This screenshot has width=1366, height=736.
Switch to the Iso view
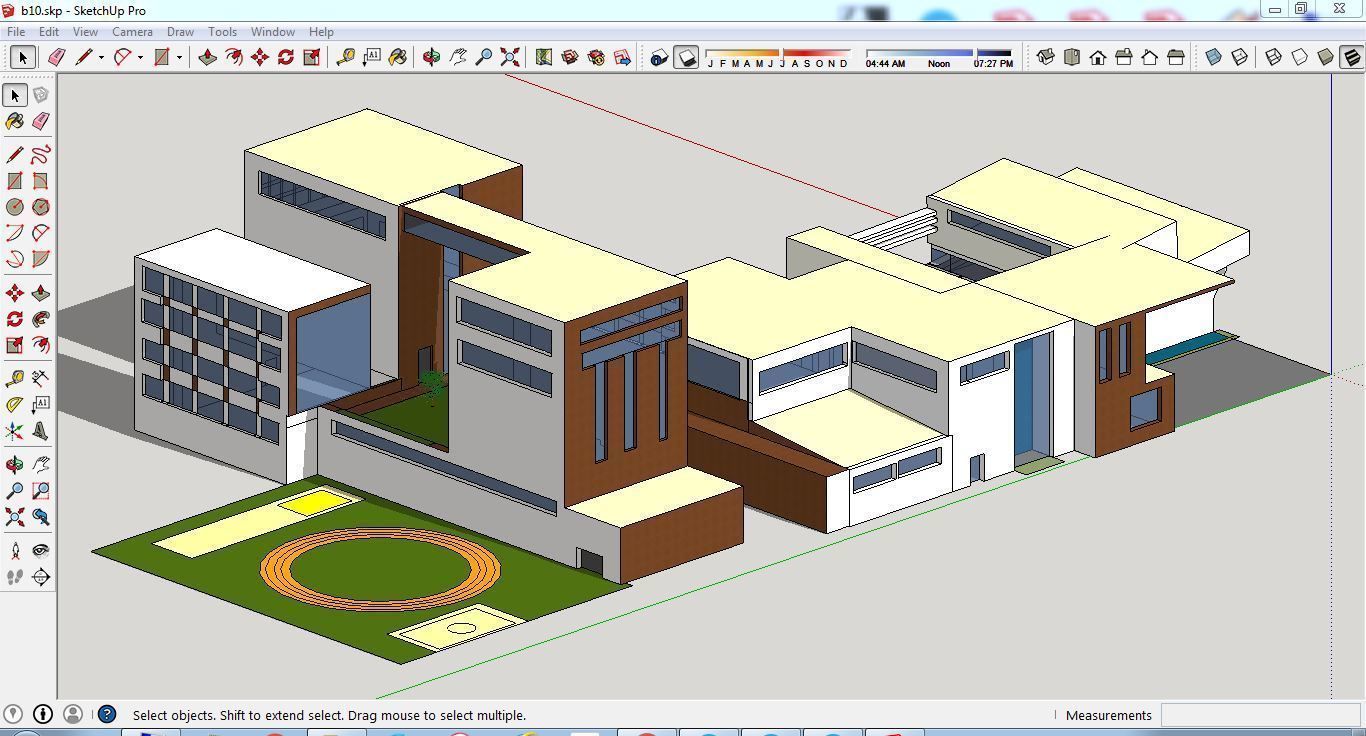click(x=1045, y=57)
